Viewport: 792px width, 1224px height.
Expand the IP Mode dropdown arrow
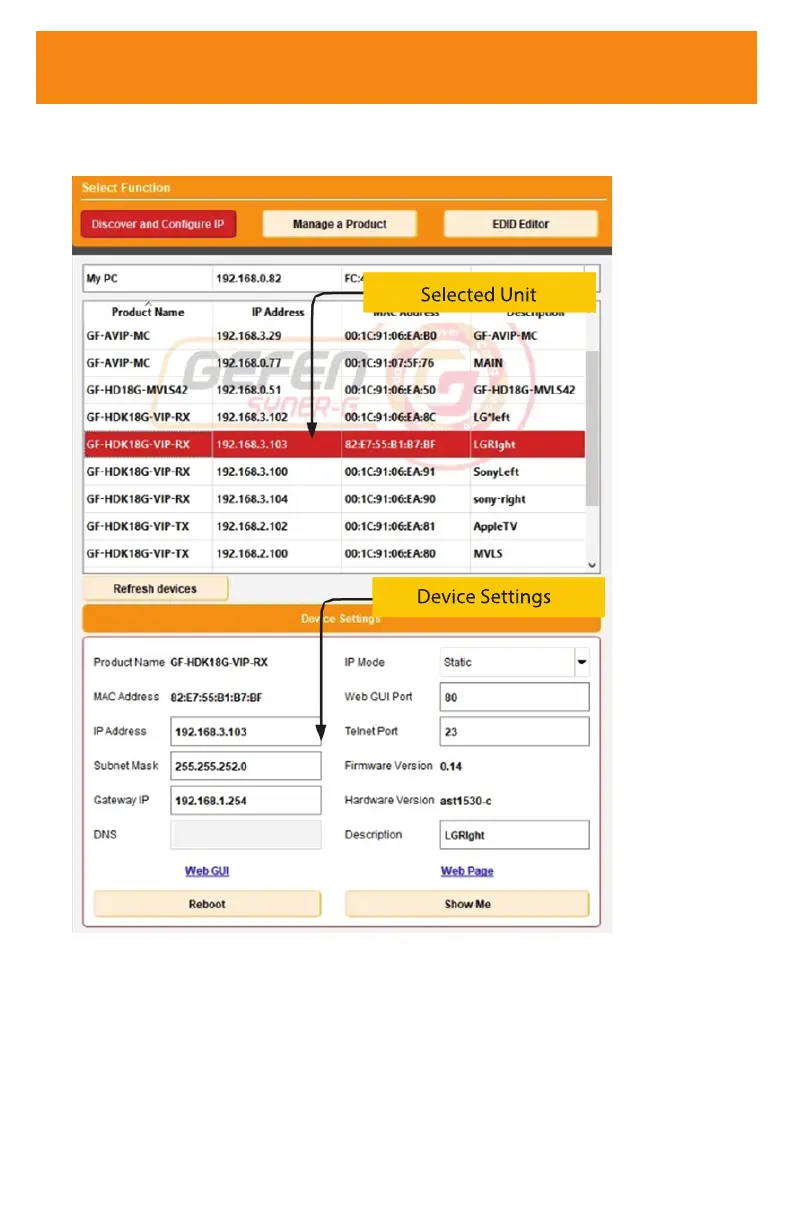coord(581,662)
